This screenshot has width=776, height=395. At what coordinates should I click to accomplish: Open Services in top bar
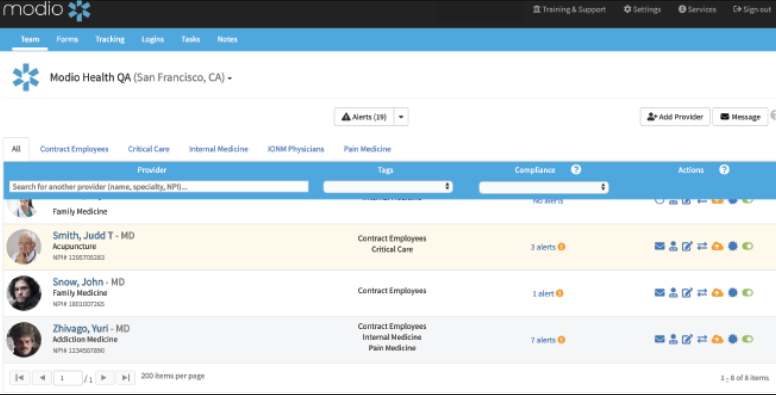click(697, 9)
